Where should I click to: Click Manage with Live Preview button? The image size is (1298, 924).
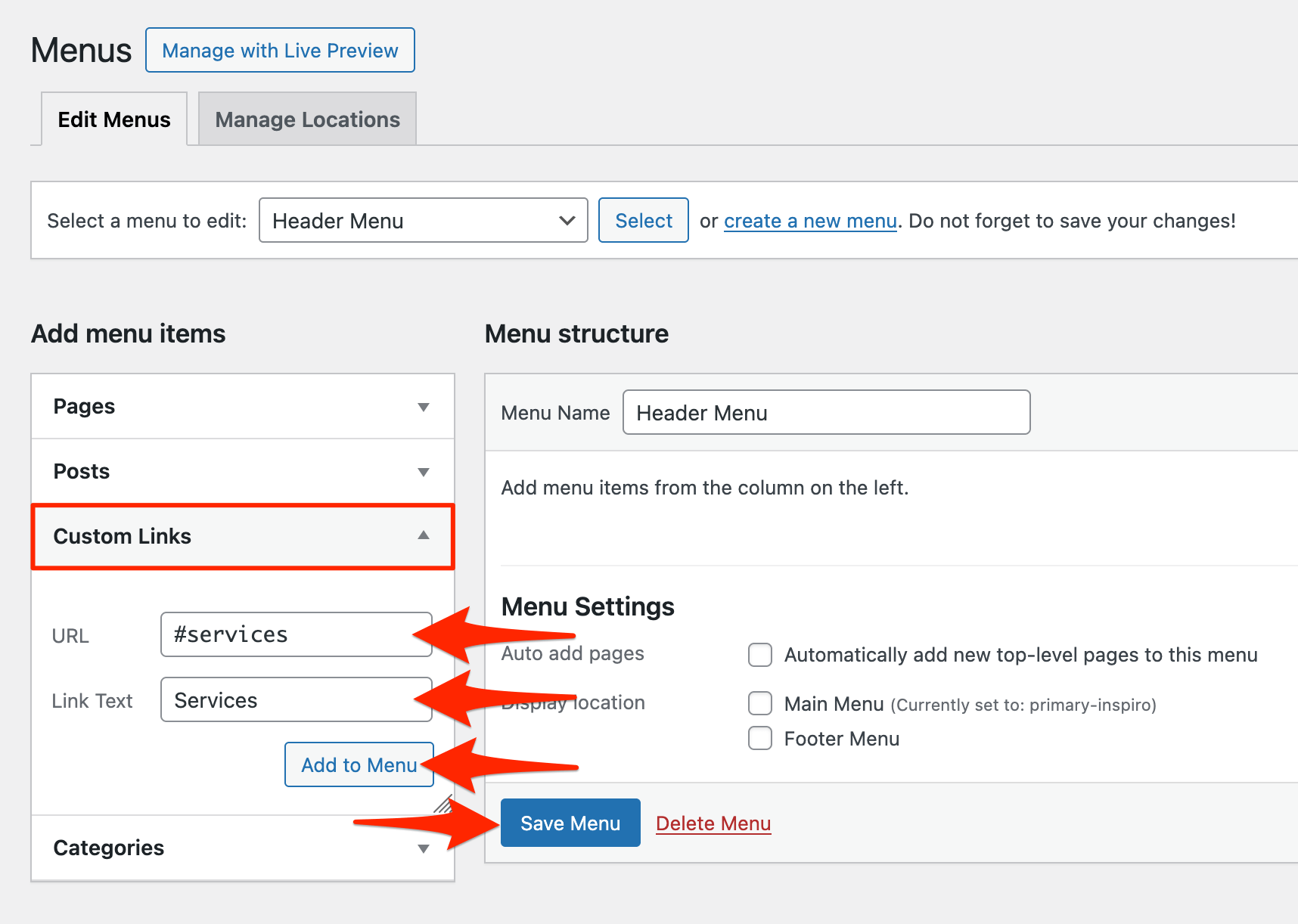coord(280,50)
